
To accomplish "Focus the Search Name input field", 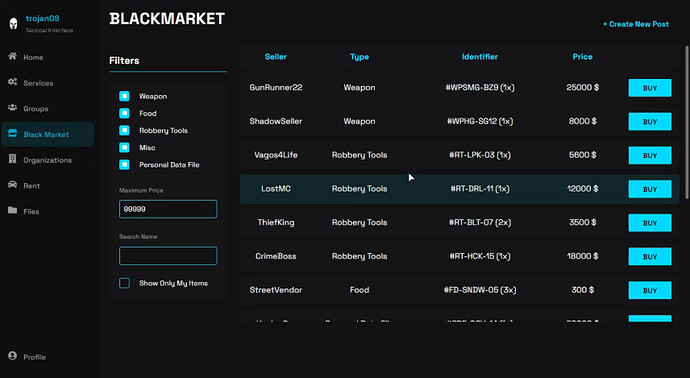I will (x=168, y=256).
